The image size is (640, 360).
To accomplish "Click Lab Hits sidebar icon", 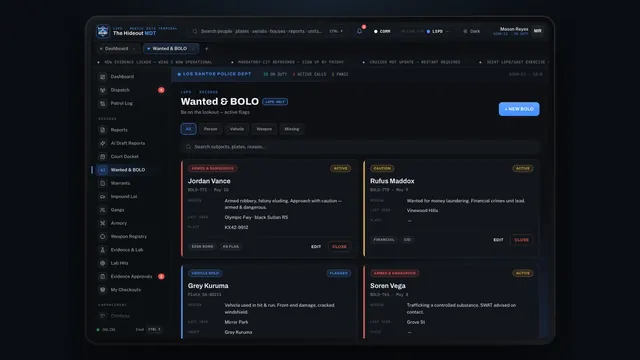I will 102,263.
